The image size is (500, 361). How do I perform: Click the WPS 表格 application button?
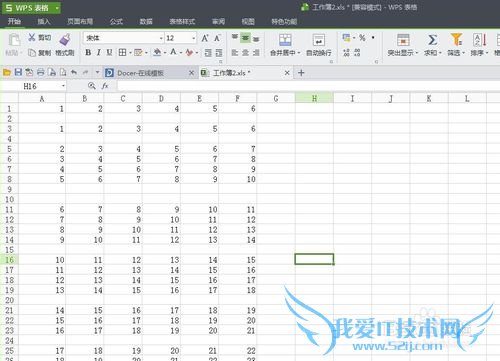[31, 8]
